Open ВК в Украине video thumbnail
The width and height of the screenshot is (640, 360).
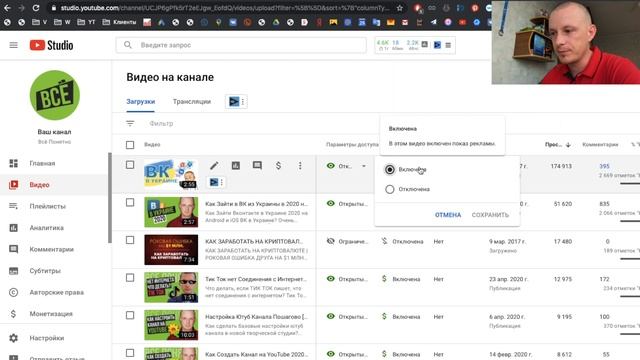171,174
